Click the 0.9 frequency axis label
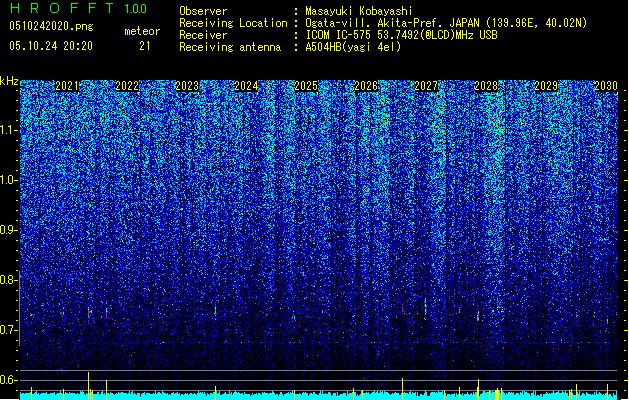The image size is (629, 400). [x=9, y=230]
